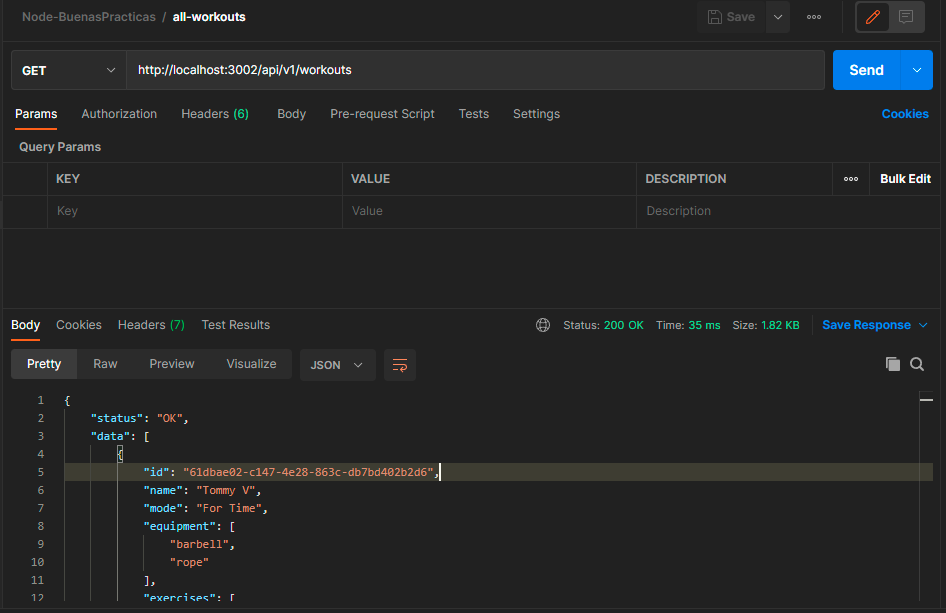This screenshot has width=946, height=613.
Task: Open the GET method selector
Action: pos(67,70)
